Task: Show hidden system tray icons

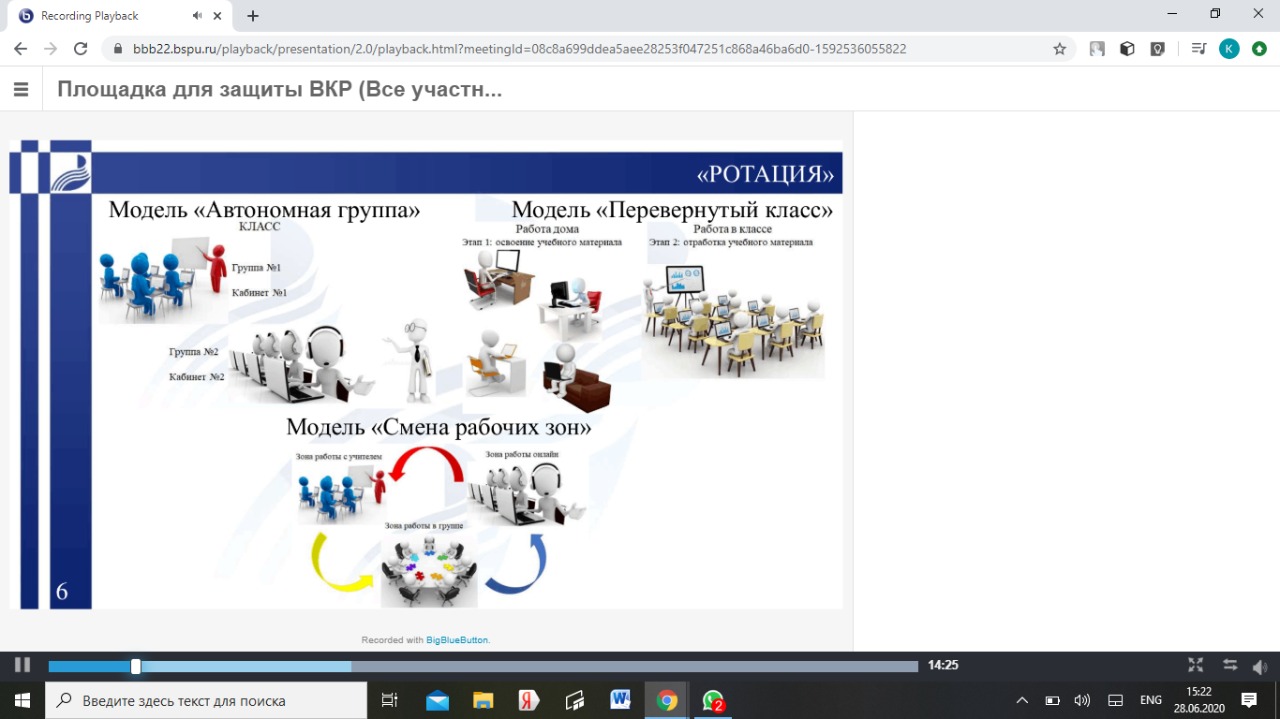Action: pyautogui.click(x=1022, y=700)
